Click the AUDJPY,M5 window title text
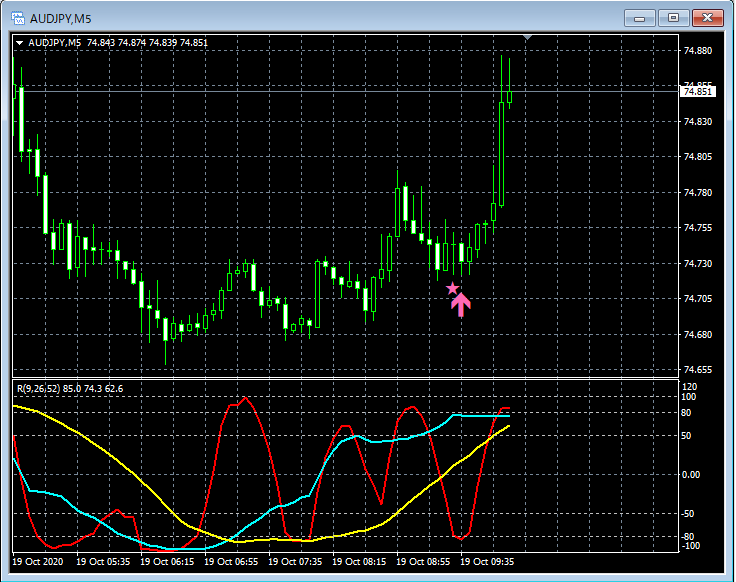Screen dimensions: 736x582 click(61, 19)
